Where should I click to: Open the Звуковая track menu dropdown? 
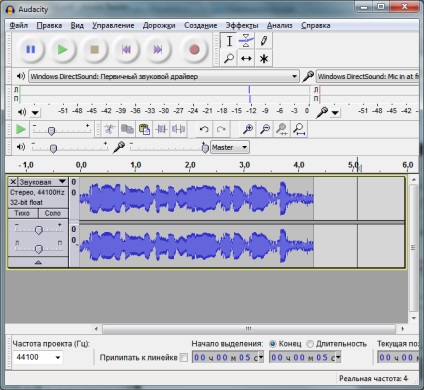pyautogui.click(x=42, y=182)
